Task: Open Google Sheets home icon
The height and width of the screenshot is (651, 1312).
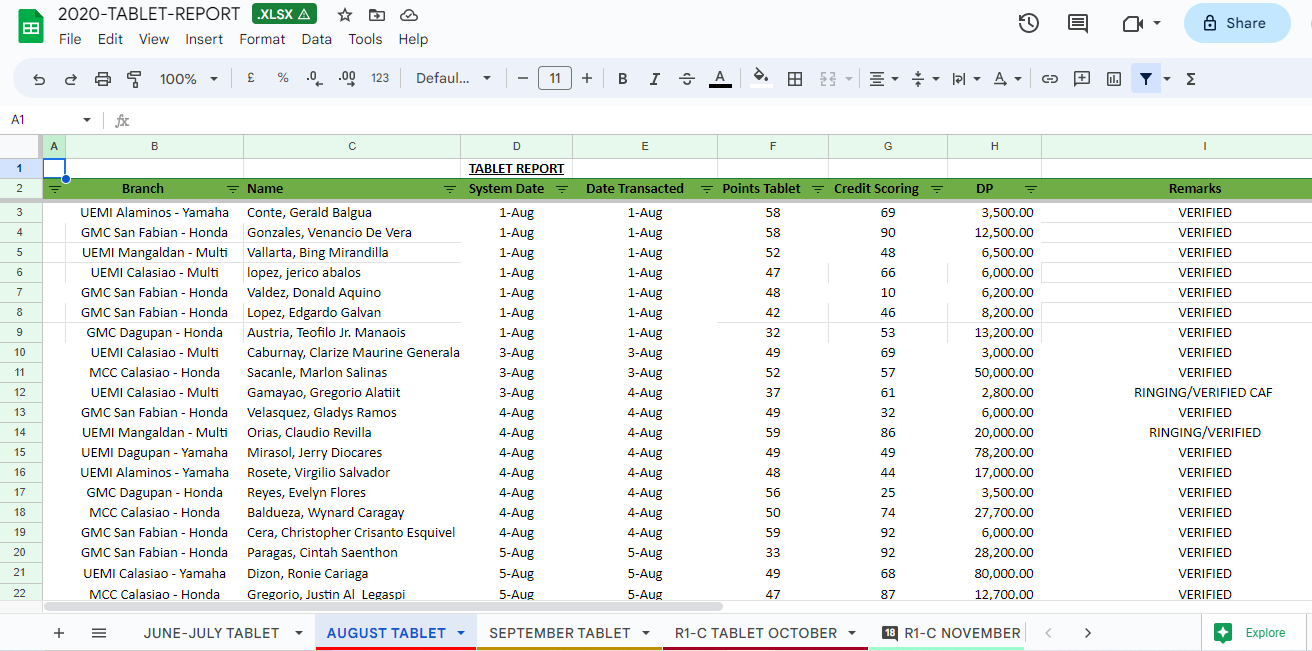Action: click(x=31, y=27)
